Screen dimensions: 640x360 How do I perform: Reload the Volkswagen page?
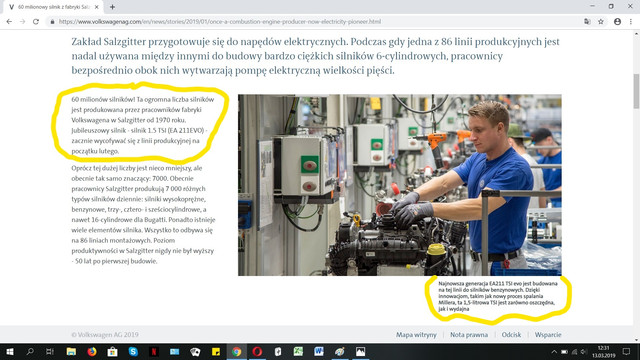[x=36, y=22]
